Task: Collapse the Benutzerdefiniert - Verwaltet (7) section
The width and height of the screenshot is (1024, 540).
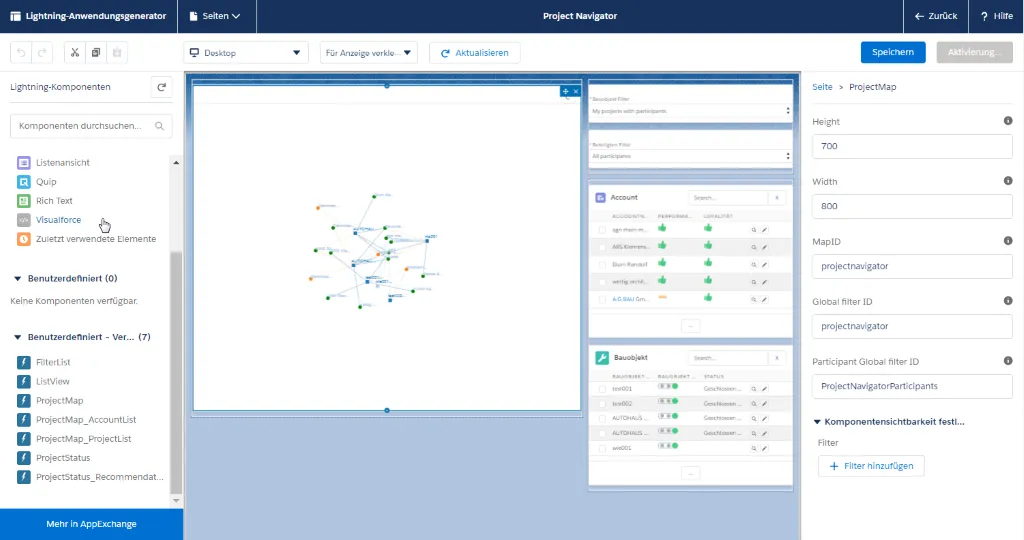Action: pos(18,338)
